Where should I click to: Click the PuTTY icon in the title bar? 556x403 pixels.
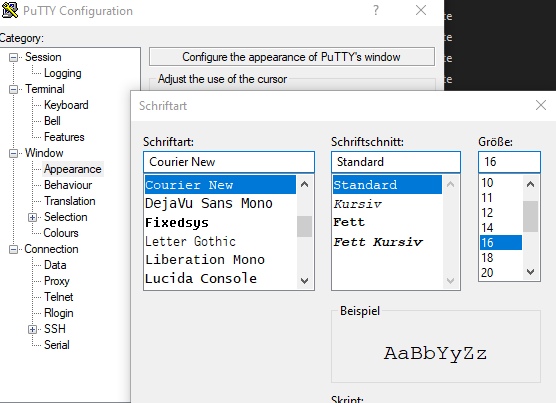pyautogui.click(x=10, y=10)
